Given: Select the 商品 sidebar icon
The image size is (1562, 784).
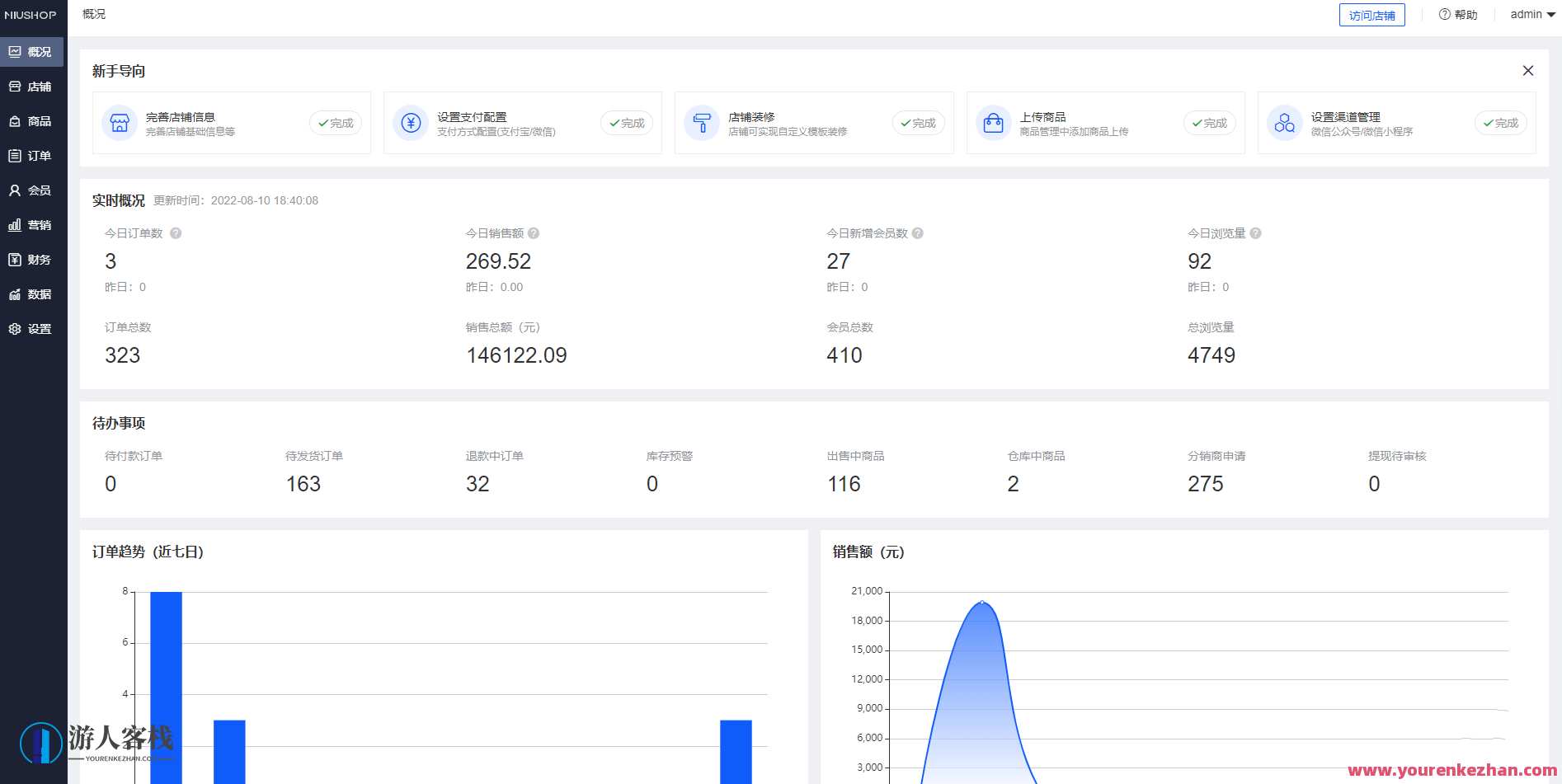Looking at the screenshot, I should coord(33,120).
